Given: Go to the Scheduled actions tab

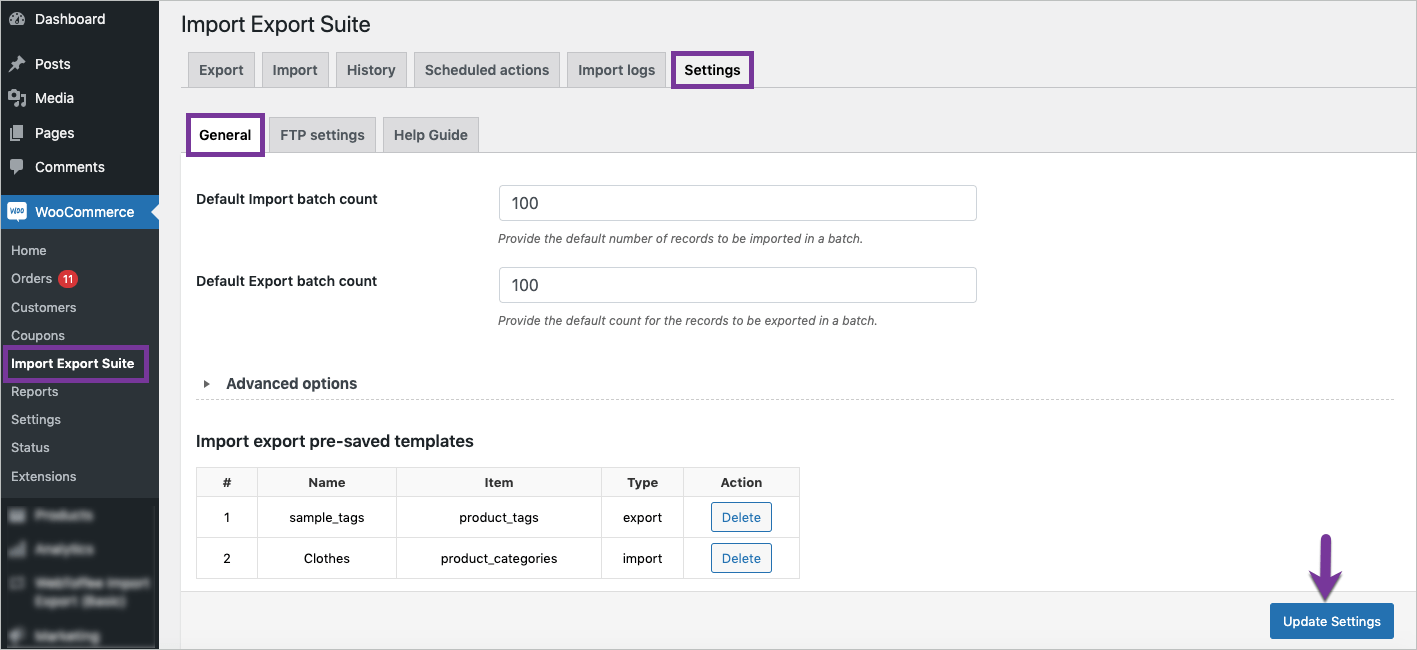Looking at the screenshot, I should tap(486, 69).
